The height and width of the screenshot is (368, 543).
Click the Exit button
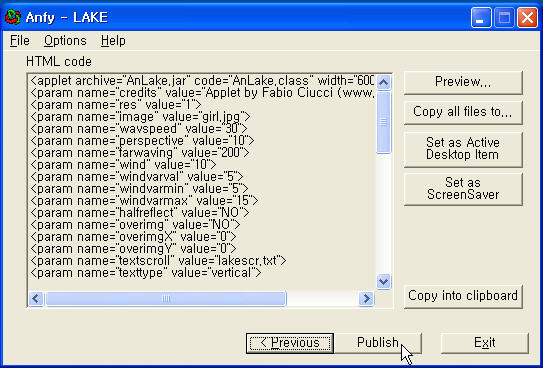(x=484, y=343)
